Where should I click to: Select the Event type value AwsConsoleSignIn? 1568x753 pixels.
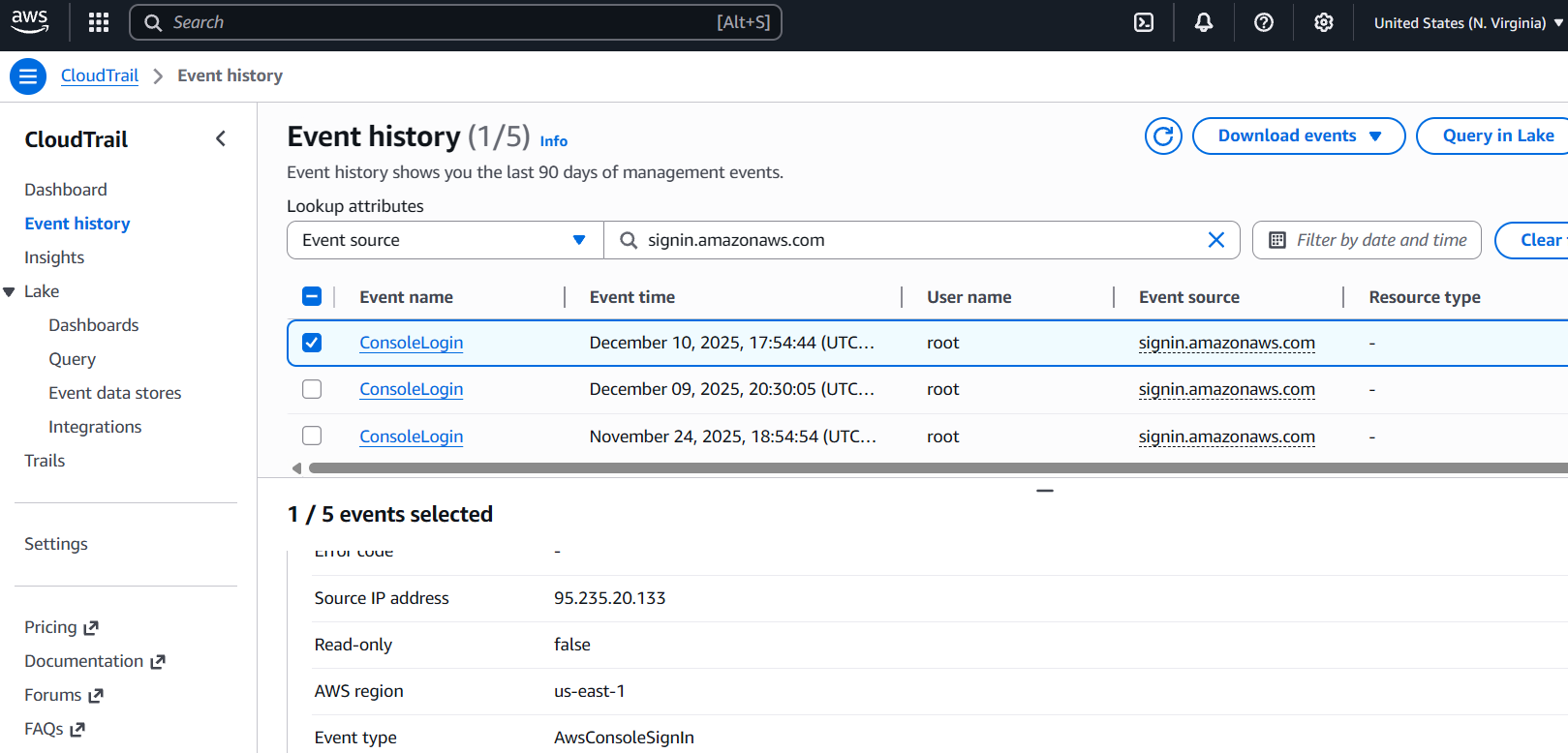pyautogui.click(x=624, y=738)
